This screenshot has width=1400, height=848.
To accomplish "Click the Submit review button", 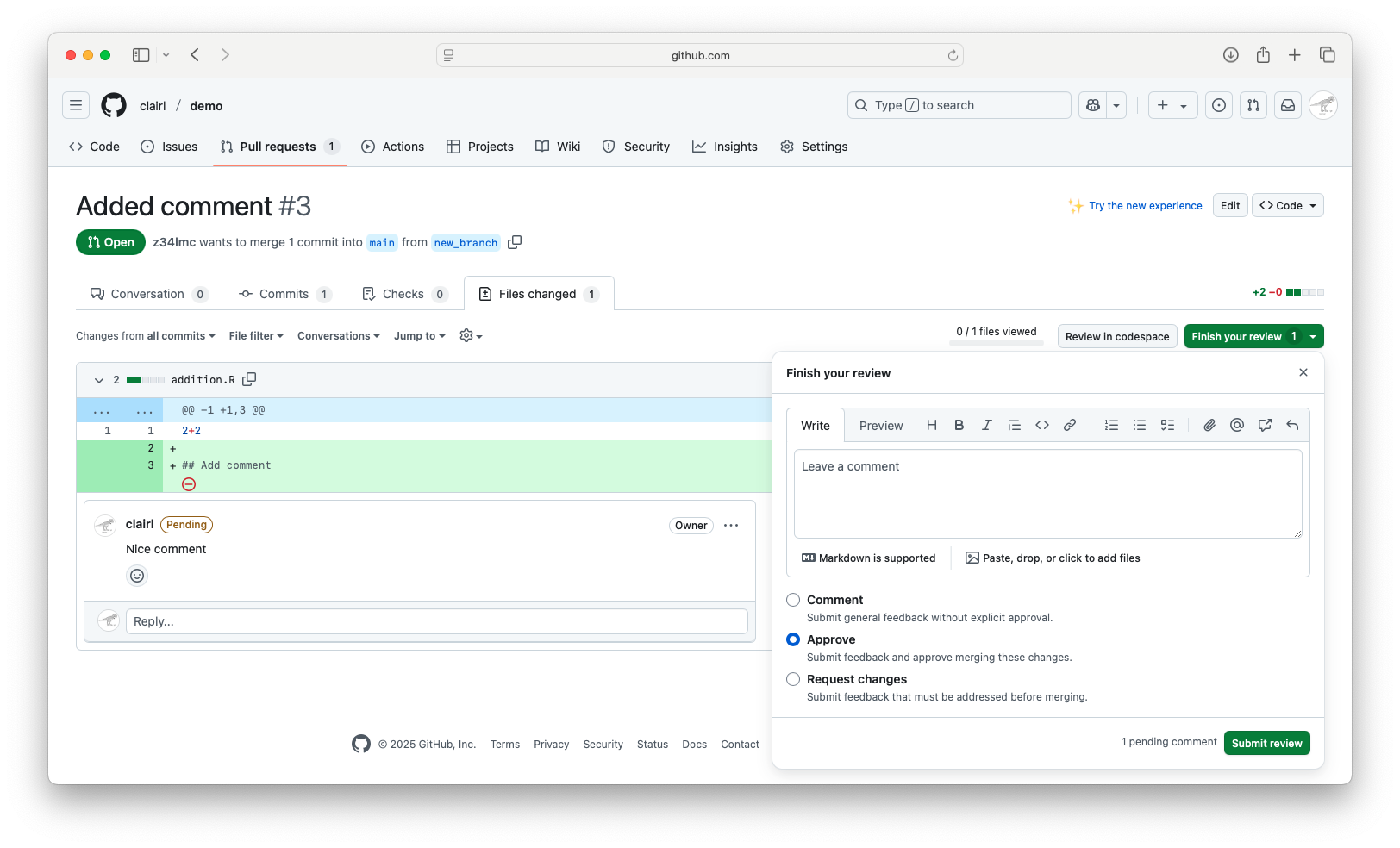I will (x=1266, y=743).
